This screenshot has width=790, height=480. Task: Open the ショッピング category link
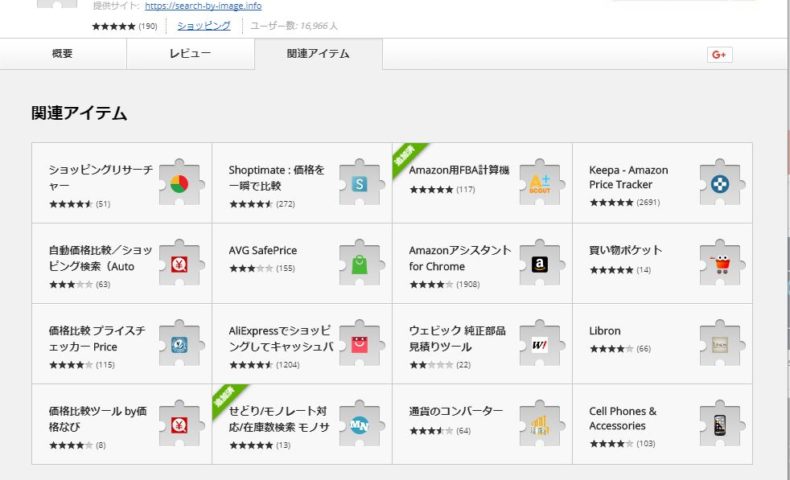click(204, 26)
